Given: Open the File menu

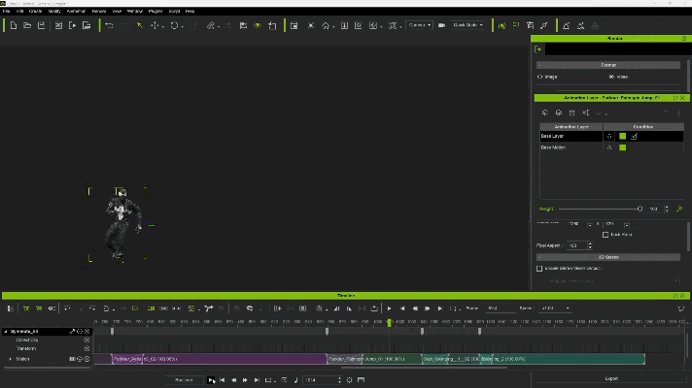Looking at the screenshot, I should [6, 11].
